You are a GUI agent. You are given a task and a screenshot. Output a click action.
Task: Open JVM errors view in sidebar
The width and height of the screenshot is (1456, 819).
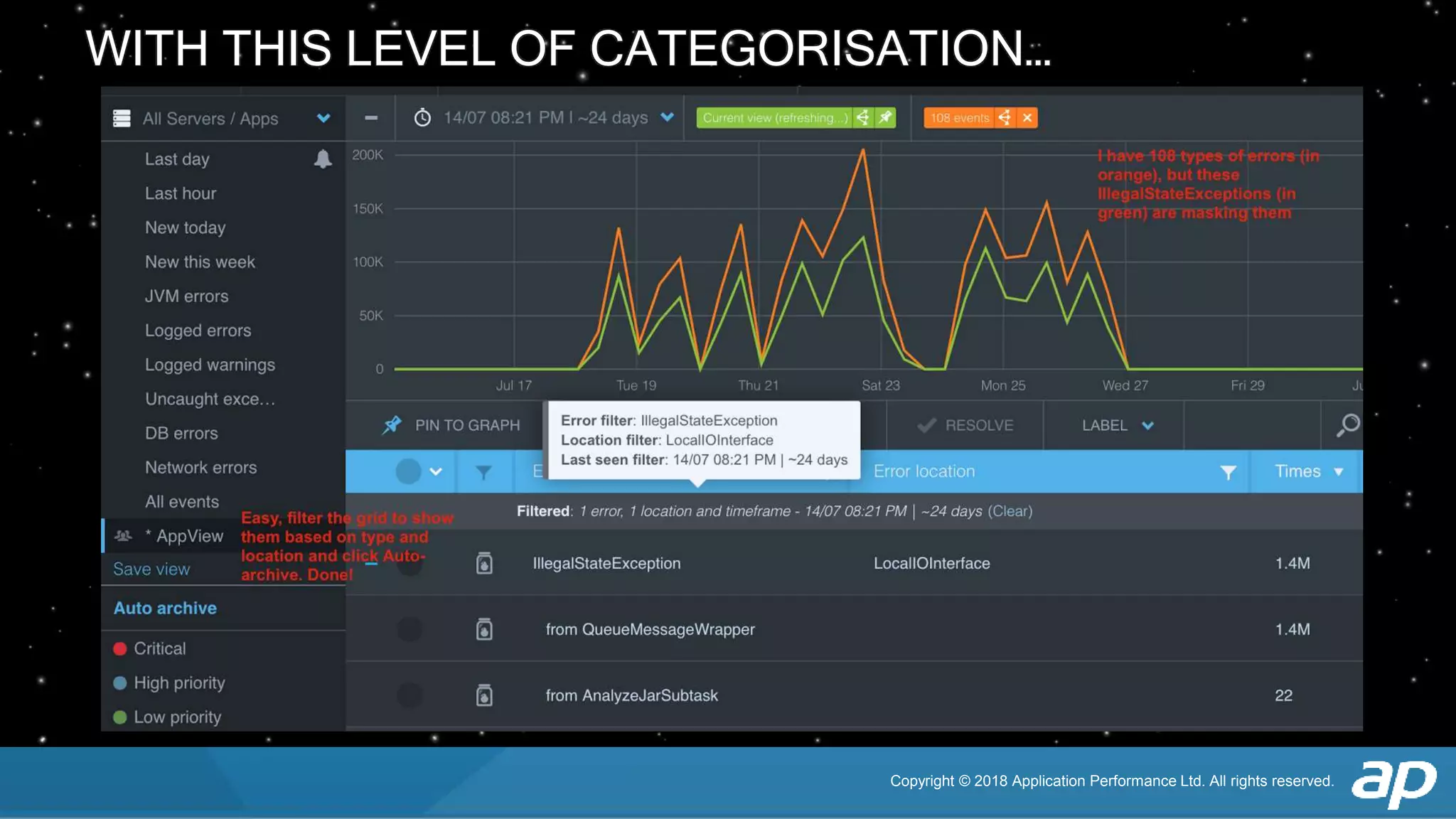pos(186,296)
